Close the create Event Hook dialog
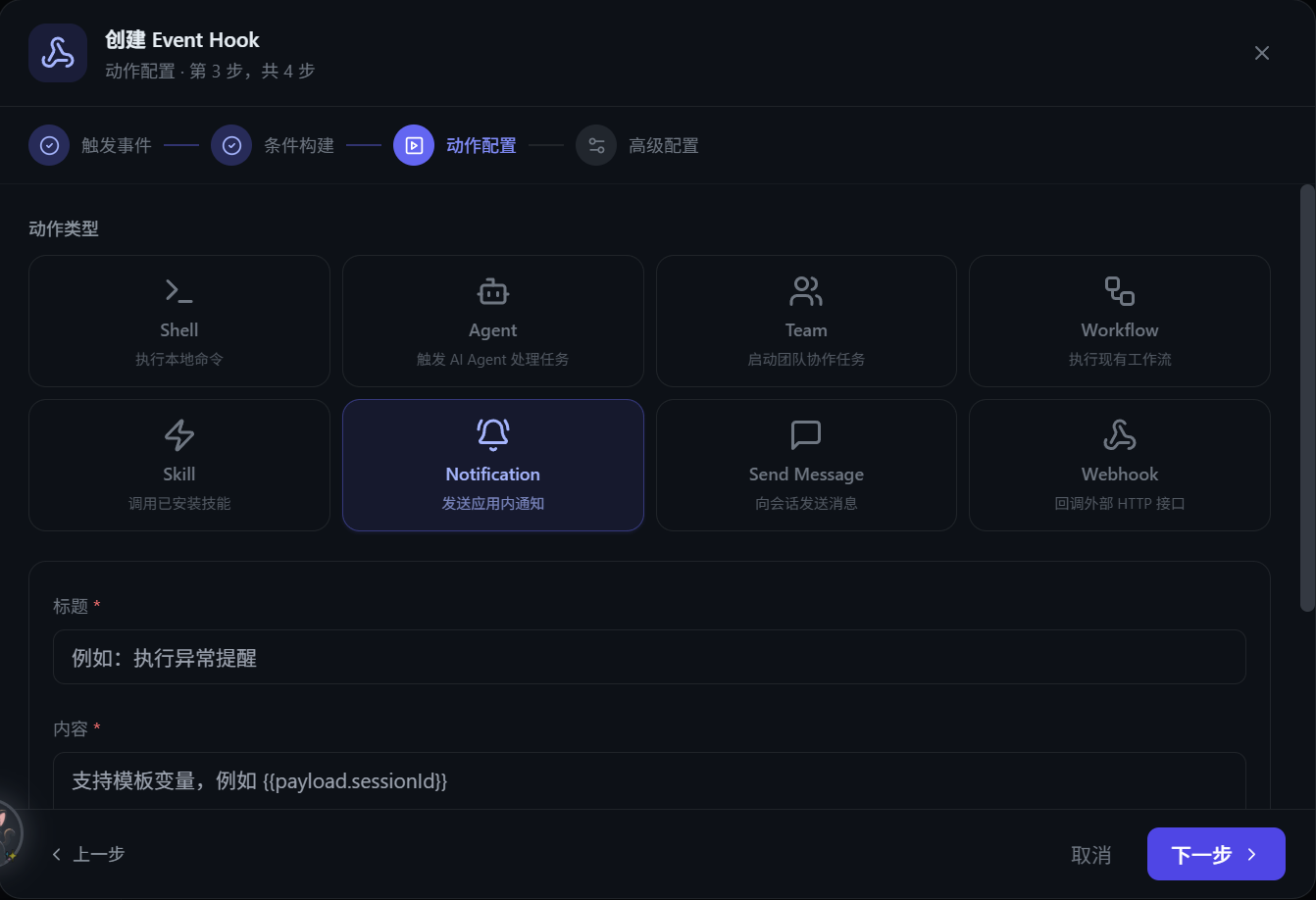This screenshot has height=900, width=1316. coord(1262,53)
